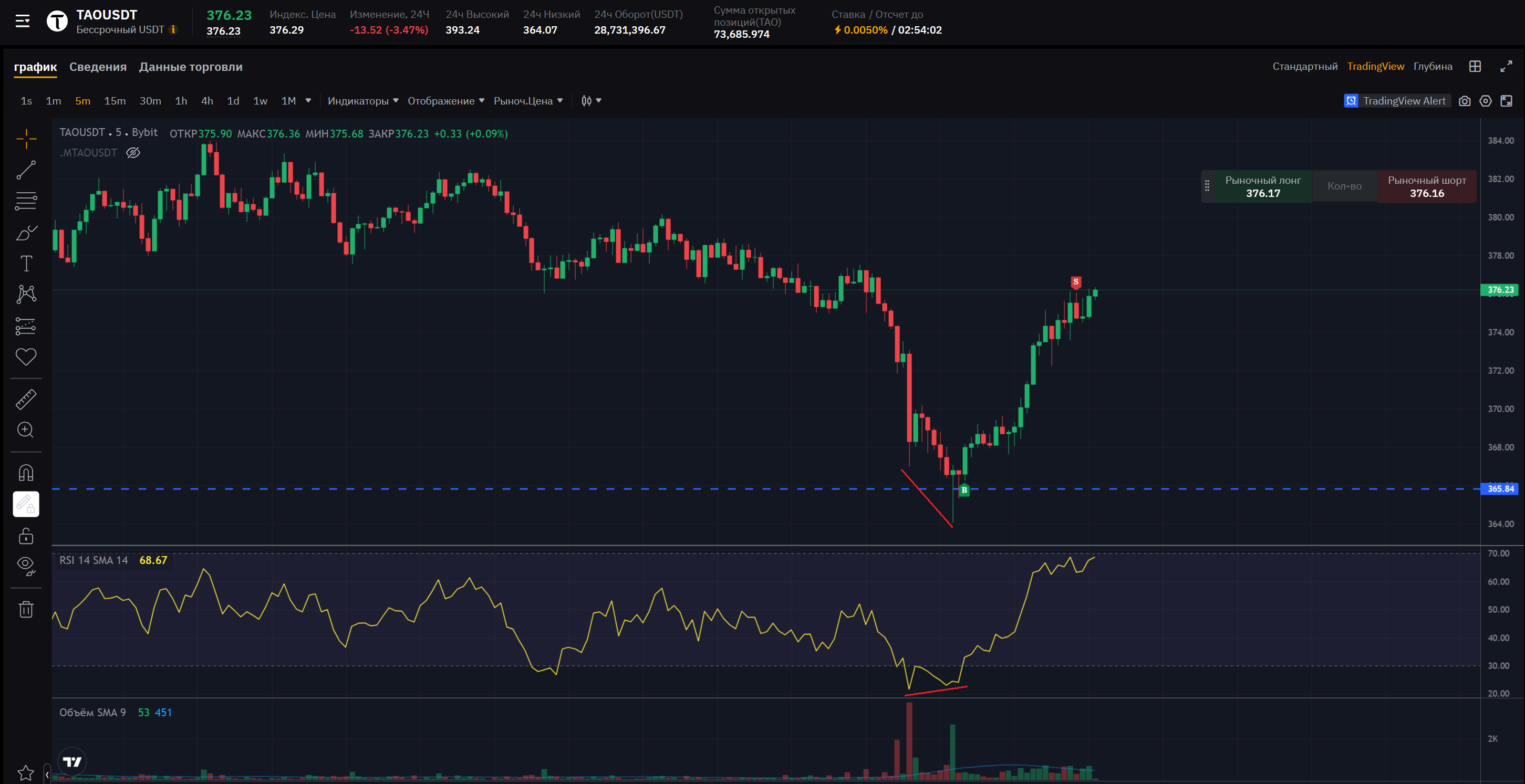The image size is (1525, 784).
Task: Select the brush drawing tool
Action: point(26,233)
